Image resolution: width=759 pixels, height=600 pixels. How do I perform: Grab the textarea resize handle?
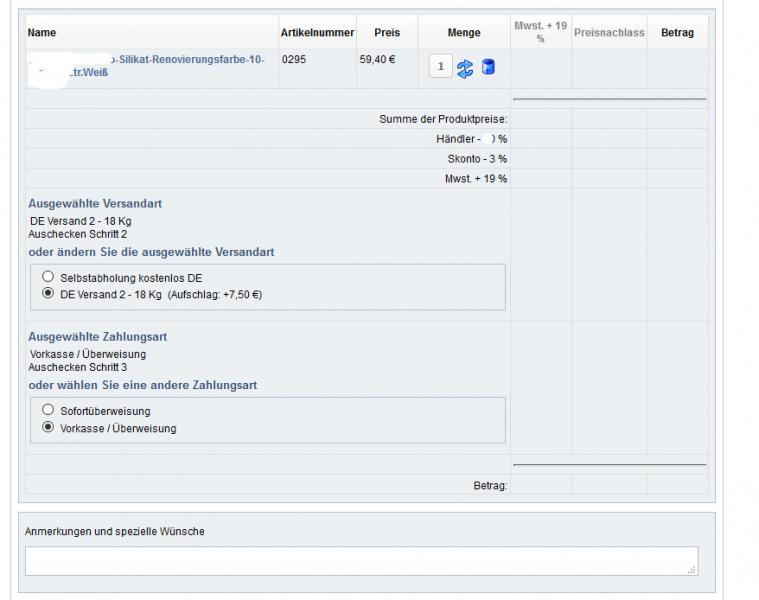tap(692, 570)
